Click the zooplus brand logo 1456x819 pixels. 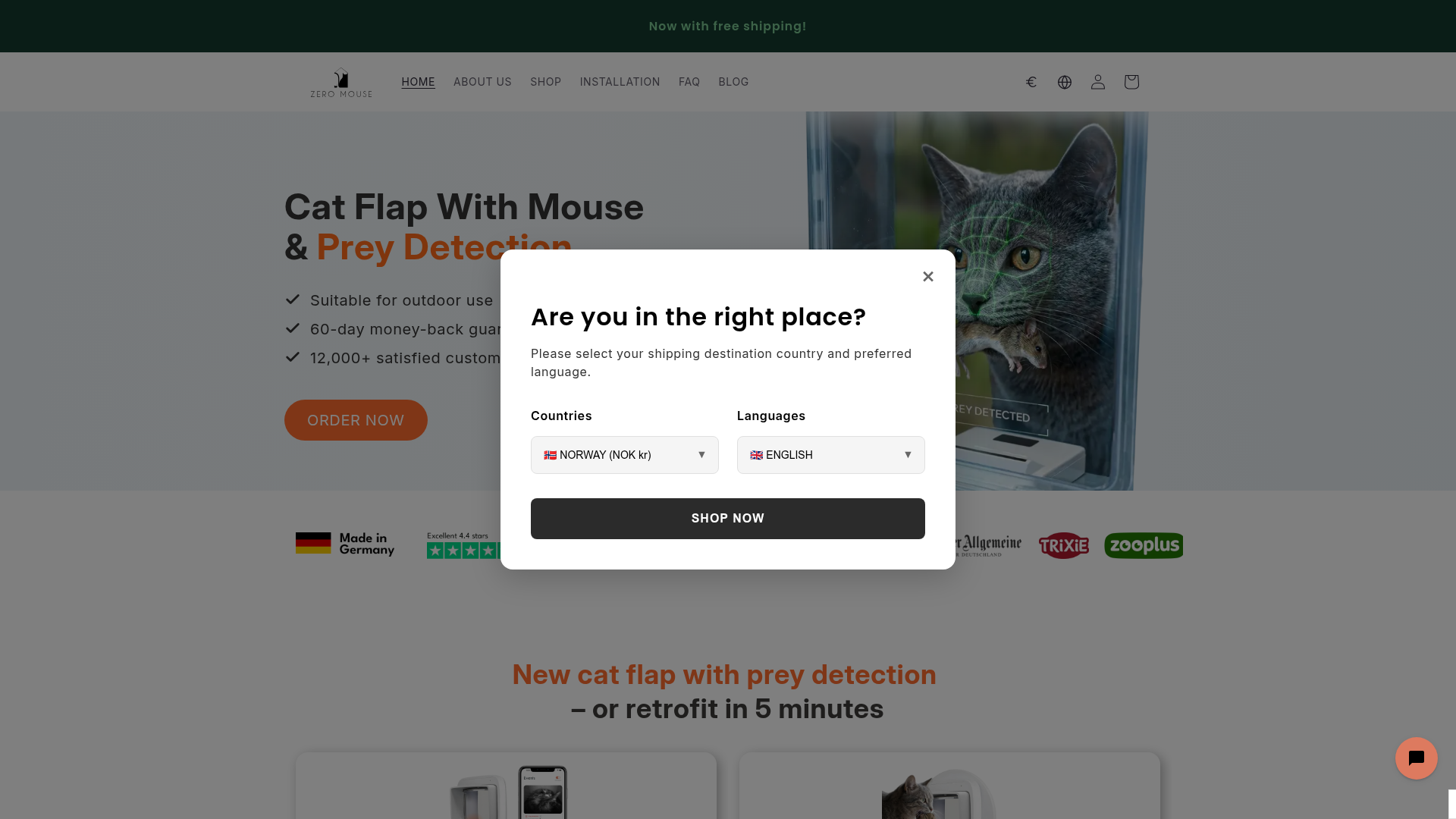click(1144, 545)
